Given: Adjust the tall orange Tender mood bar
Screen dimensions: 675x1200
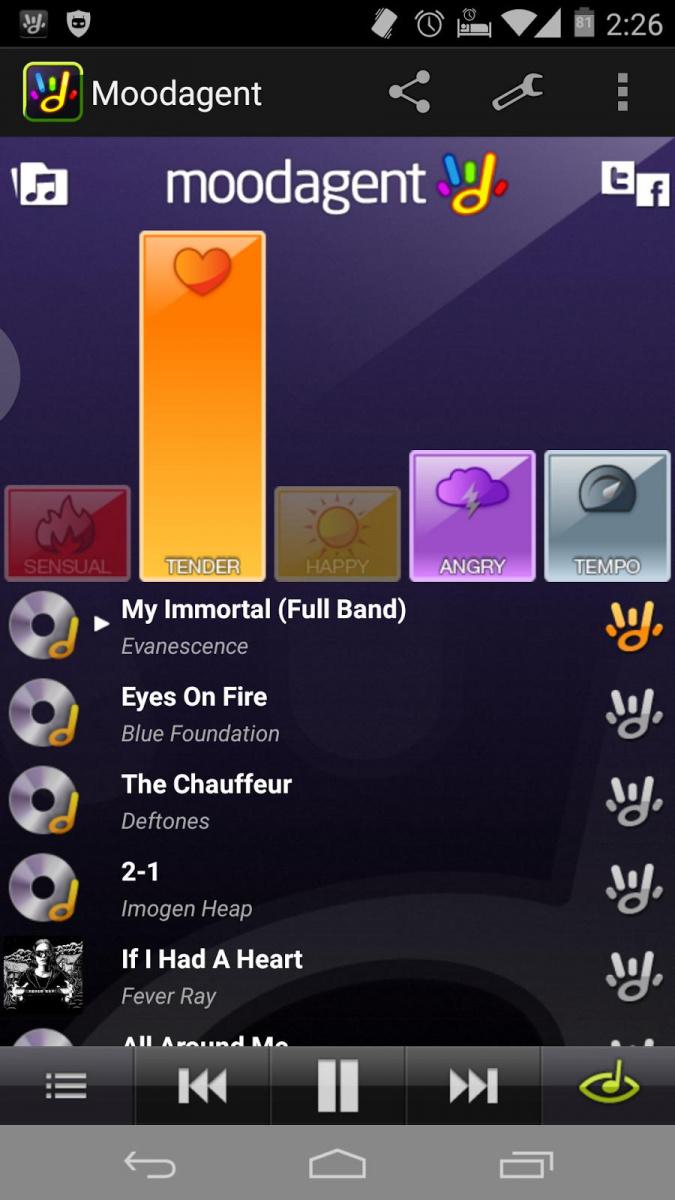Looking at the screenshot, I should [202, 406].
